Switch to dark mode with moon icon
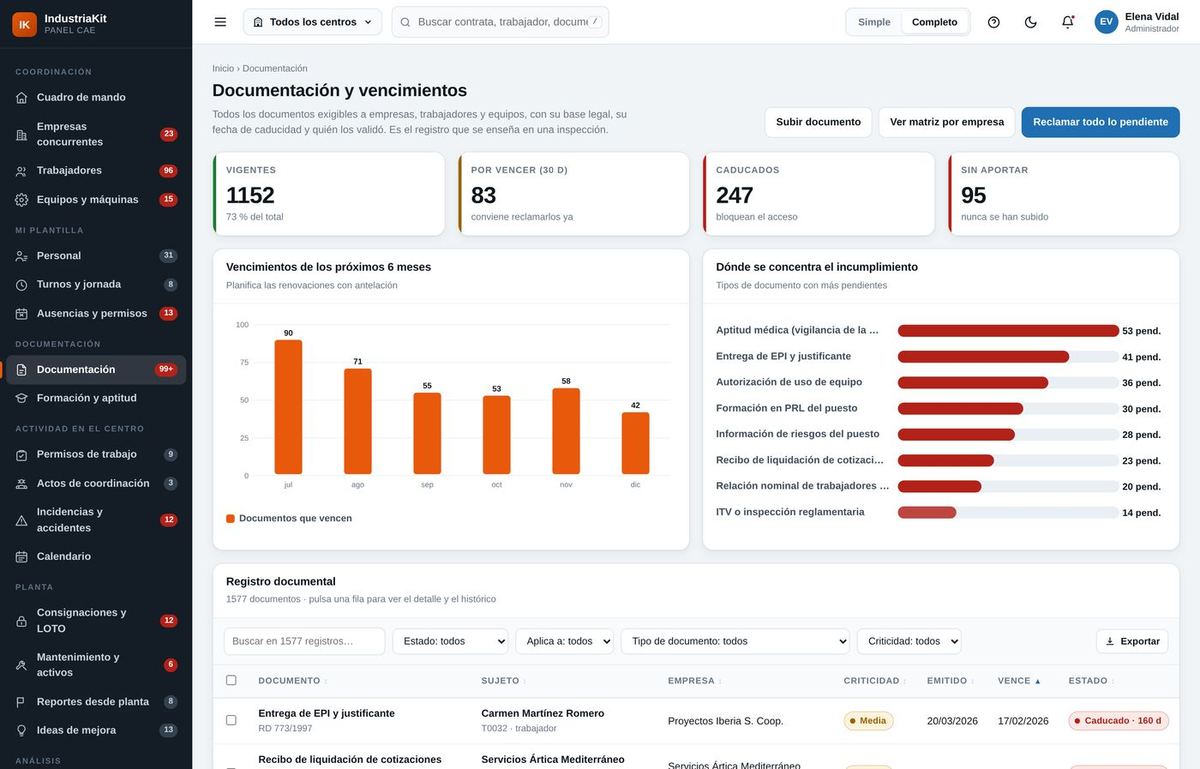 pyautogui.click(x=1031, y=22)
